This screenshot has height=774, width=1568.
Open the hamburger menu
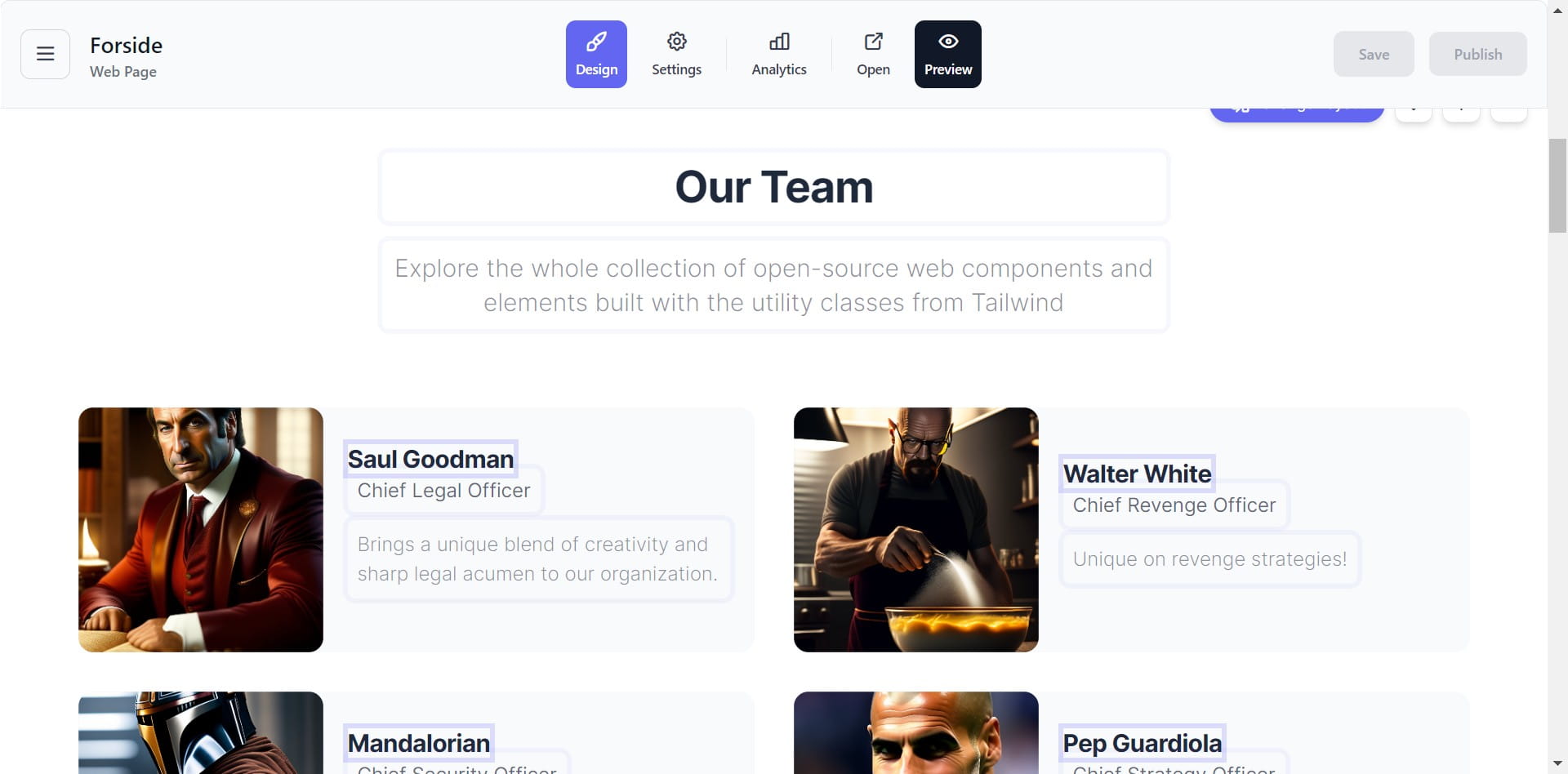tap(45, 54)
